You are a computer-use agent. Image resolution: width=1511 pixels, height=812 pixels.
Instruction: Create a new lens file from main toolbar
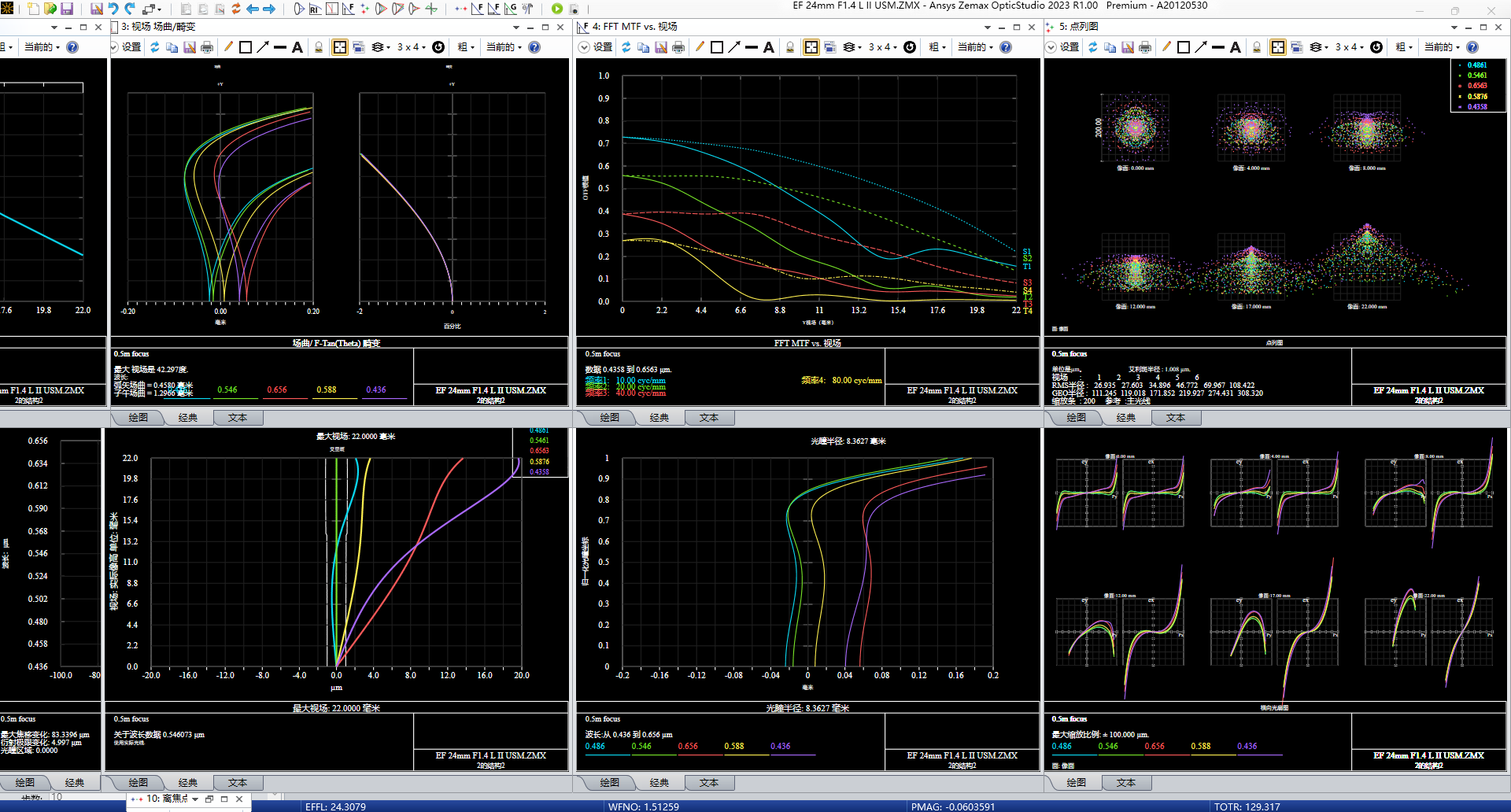33,9
